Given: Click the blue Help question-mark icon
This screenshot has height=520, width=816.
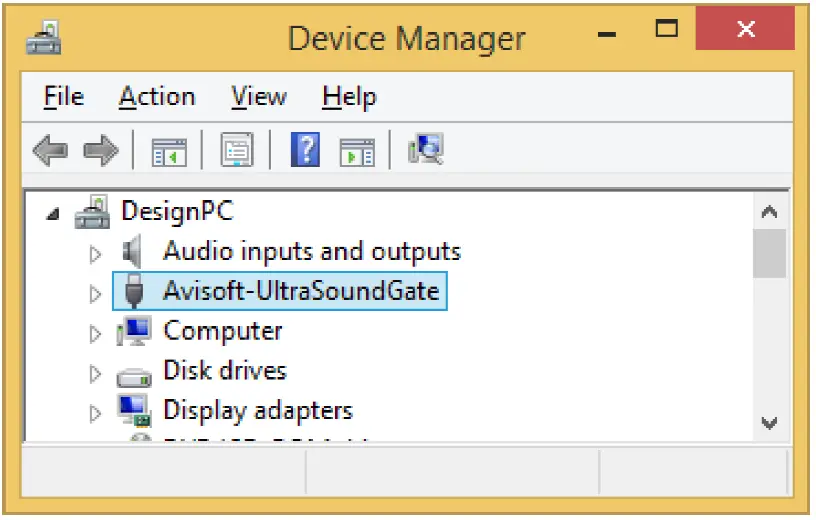Looking at the screenshot, I should tap(305, 152).
